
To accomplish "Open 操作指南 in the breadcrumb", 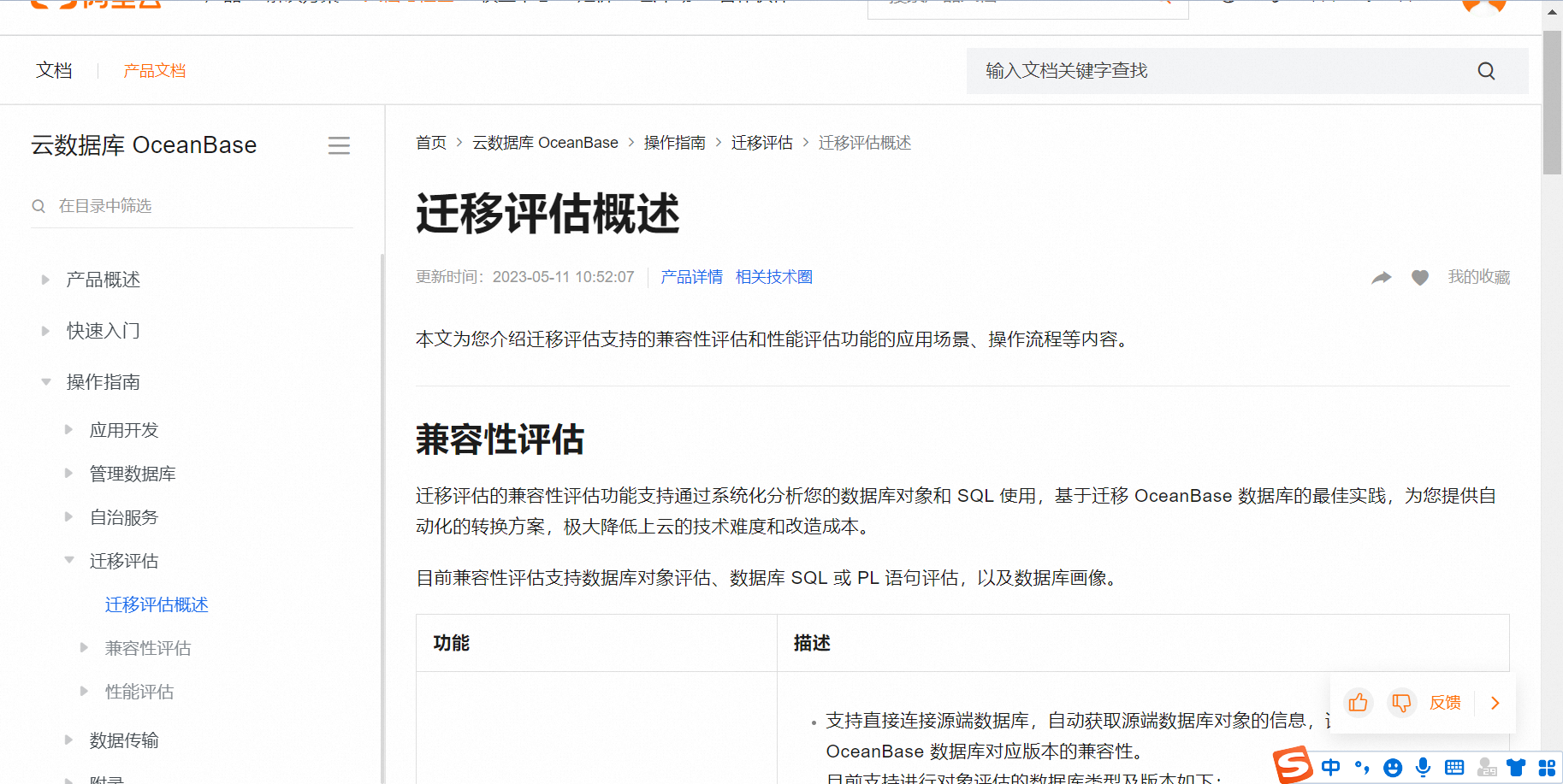I will coord(674,143).
